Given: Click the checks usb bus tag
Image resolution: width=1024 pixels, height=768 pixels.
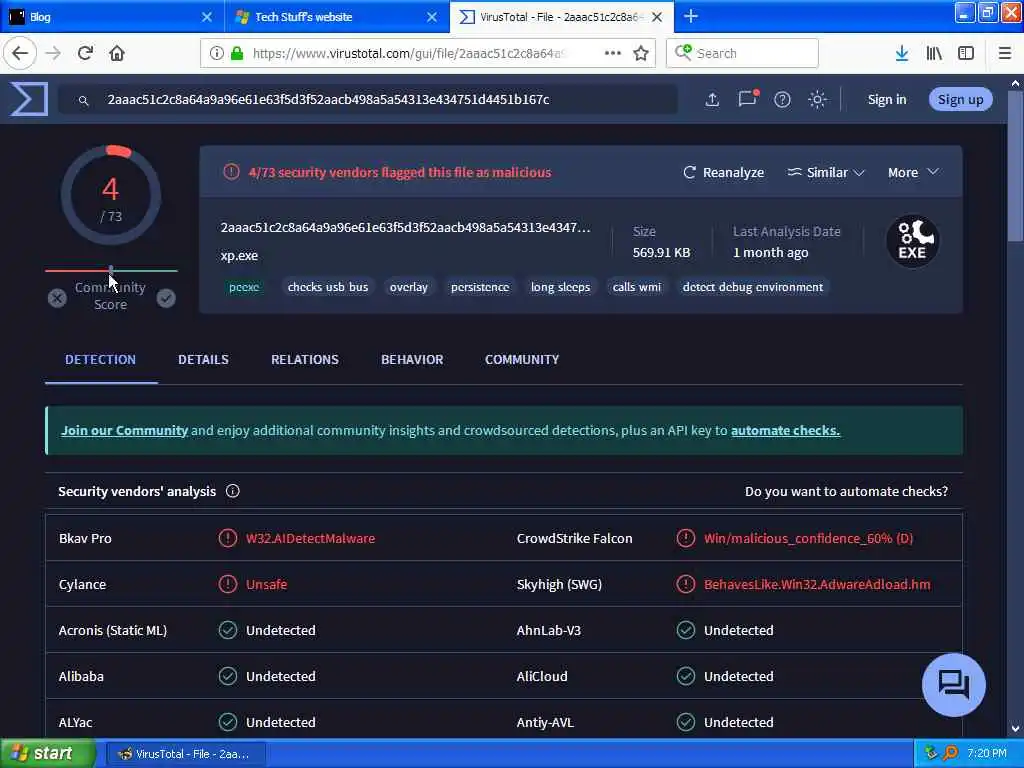Looking at the screenshot, I should point(328,287).
